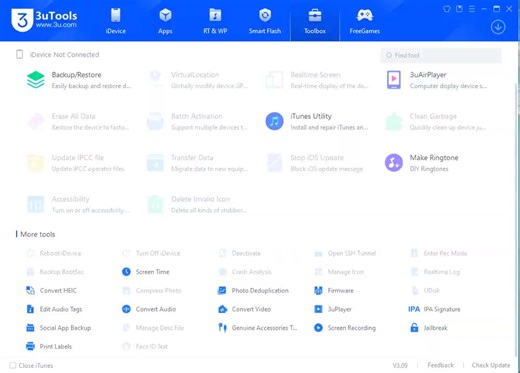Viewport: 520px width, 373px height.
Task: Click the Manage Icon entry
Action: click(339, 272)
